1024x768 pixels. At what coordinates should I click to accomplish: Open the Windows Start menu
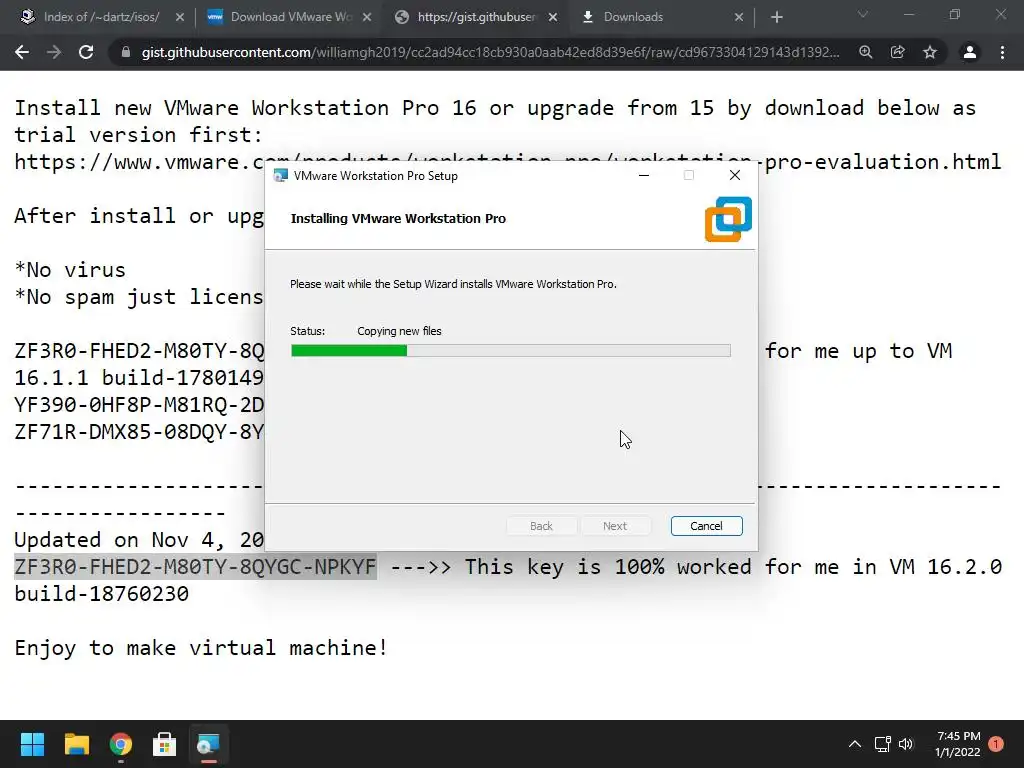tap(32, 744)
